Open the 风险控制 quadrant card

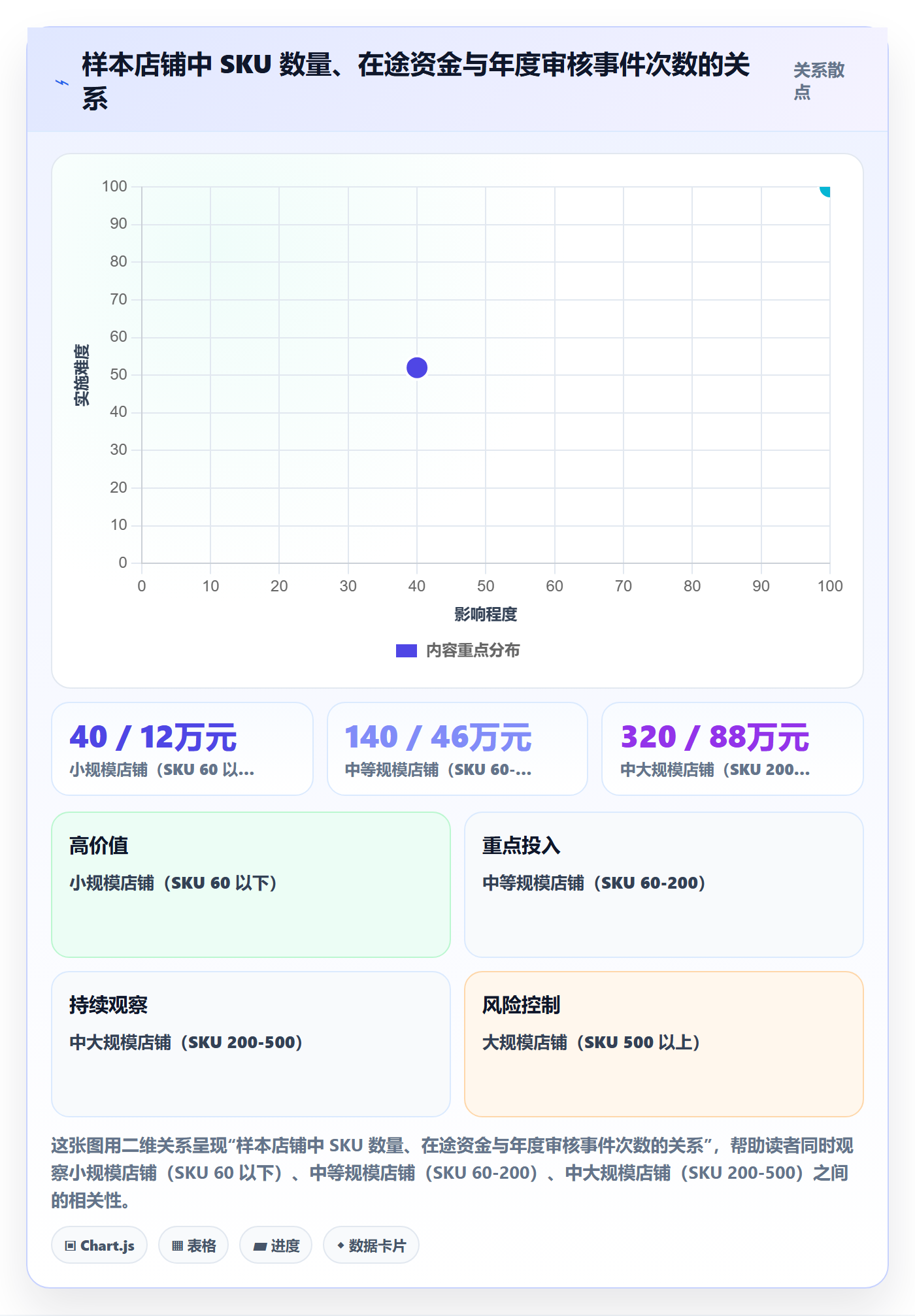pos(664,1044)
